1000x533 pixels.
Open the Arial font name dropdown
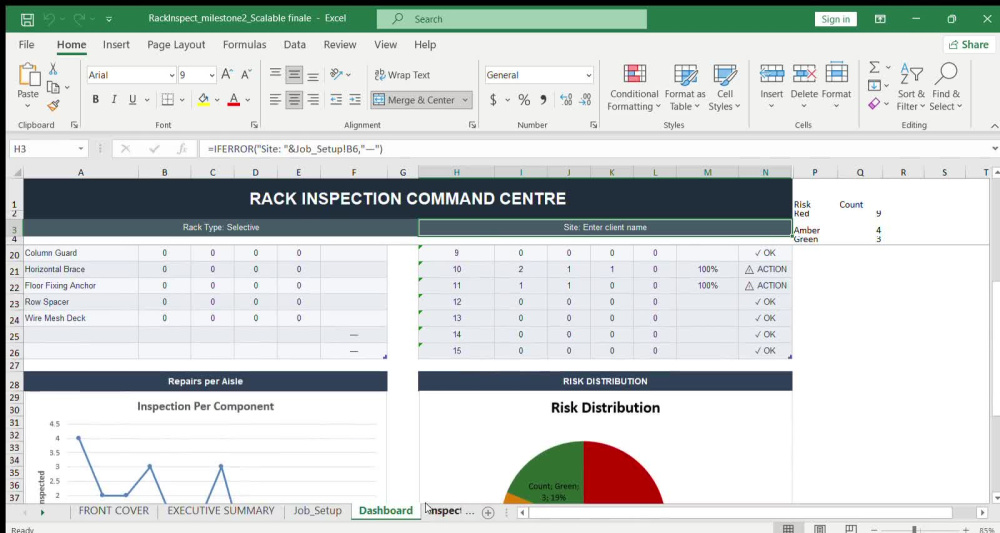[172, 75]
